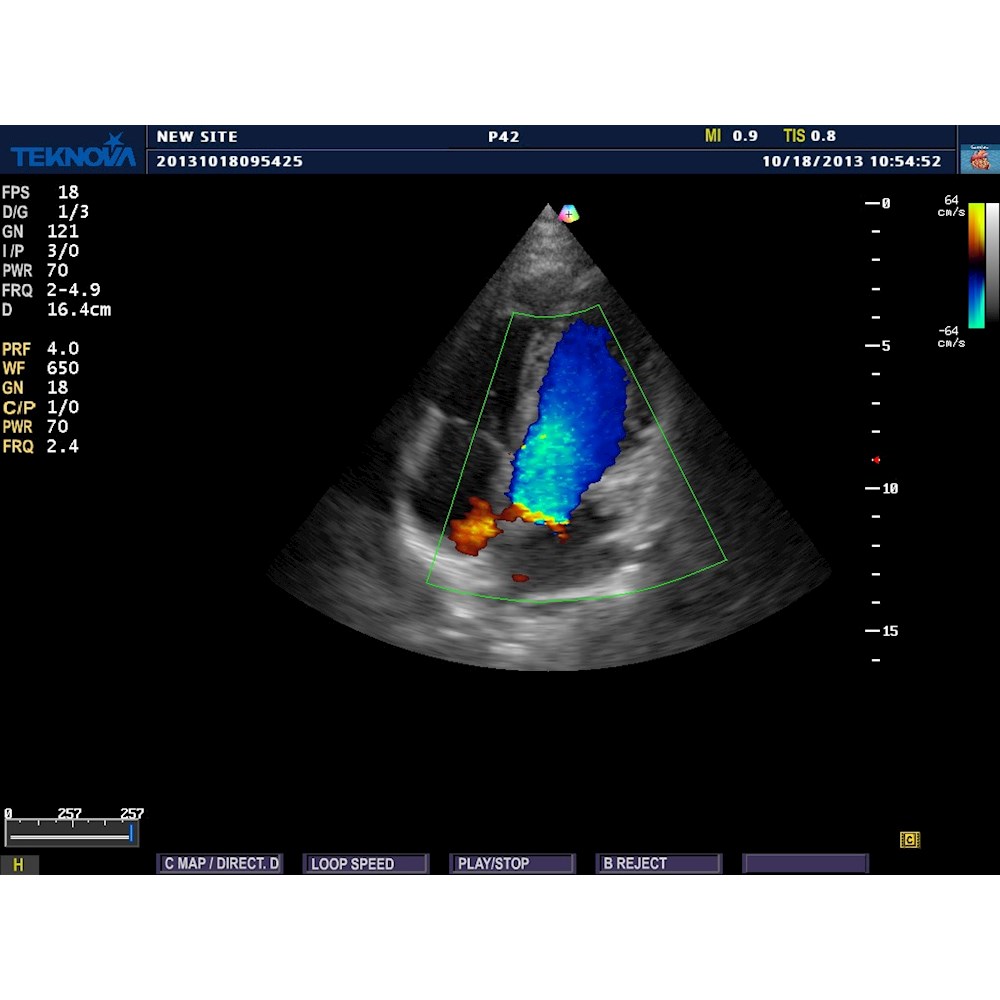Image resolution: width=1000 pixels, height=1000 pixels.
Task: Click the TEKNOVA logo
Action: [x=72, y=150]
